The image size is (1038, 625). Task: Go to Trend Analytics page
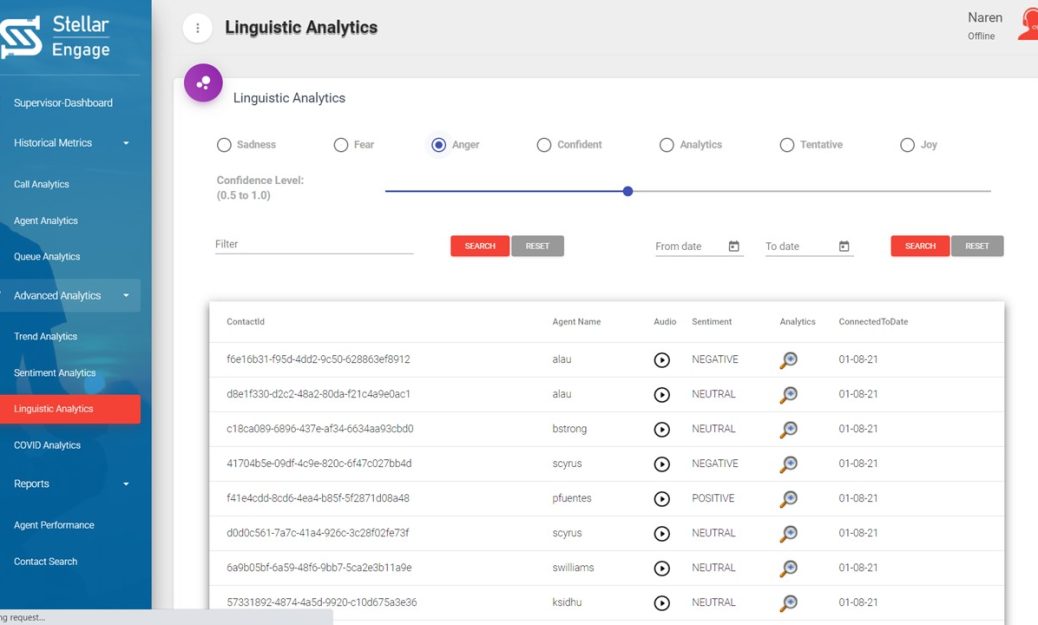click(x=46, y=336)
